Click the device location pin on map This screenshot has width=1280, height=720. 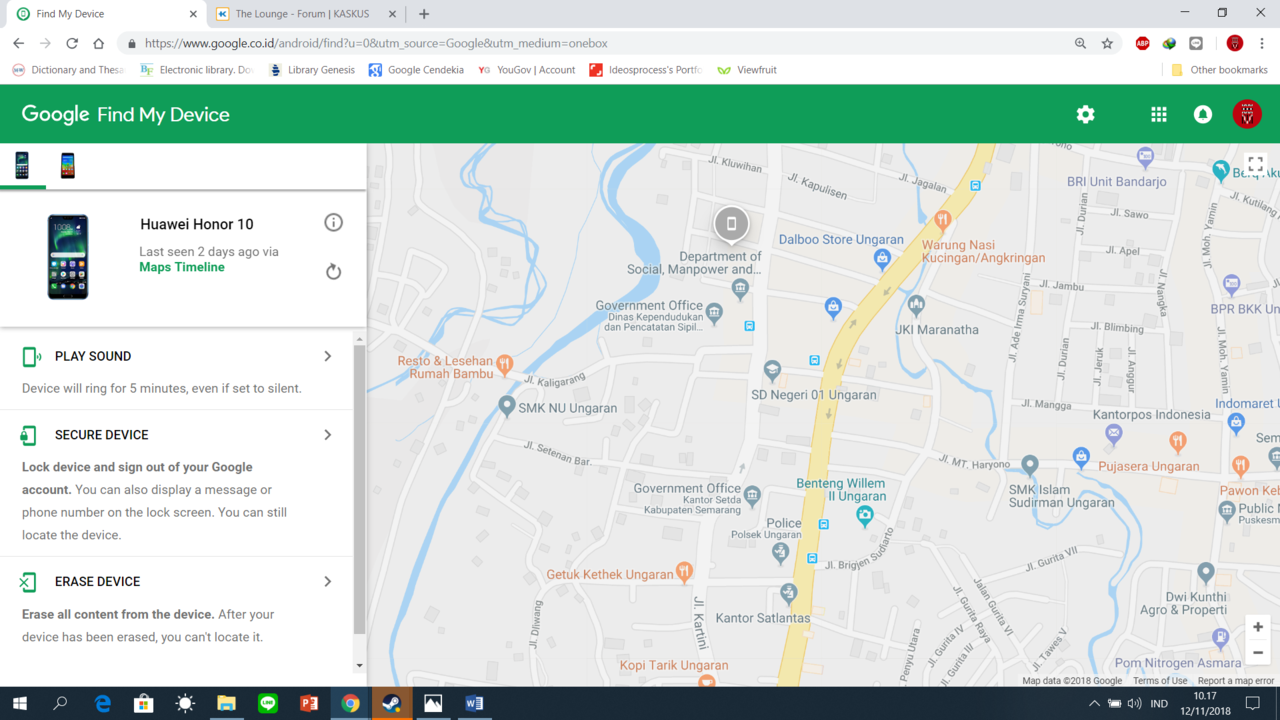pos(731,224)
